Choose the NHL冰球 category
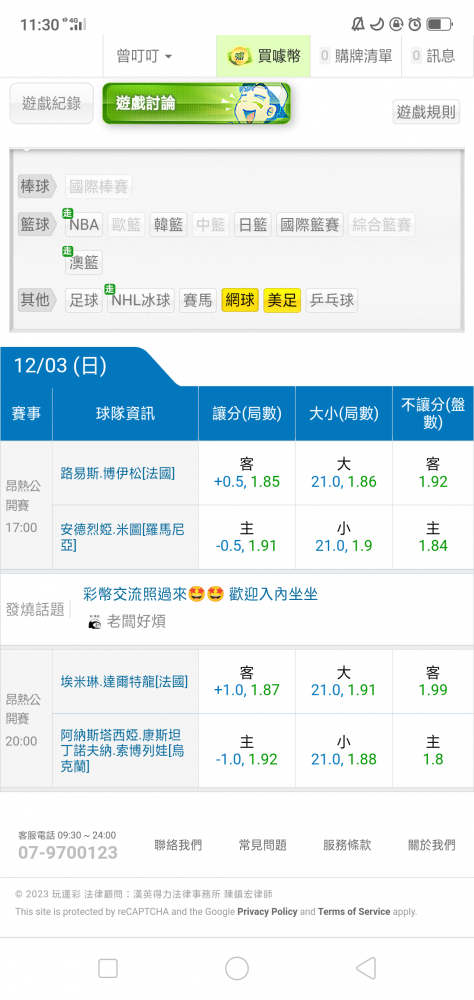474x1000 pixels. coord(140,300)
